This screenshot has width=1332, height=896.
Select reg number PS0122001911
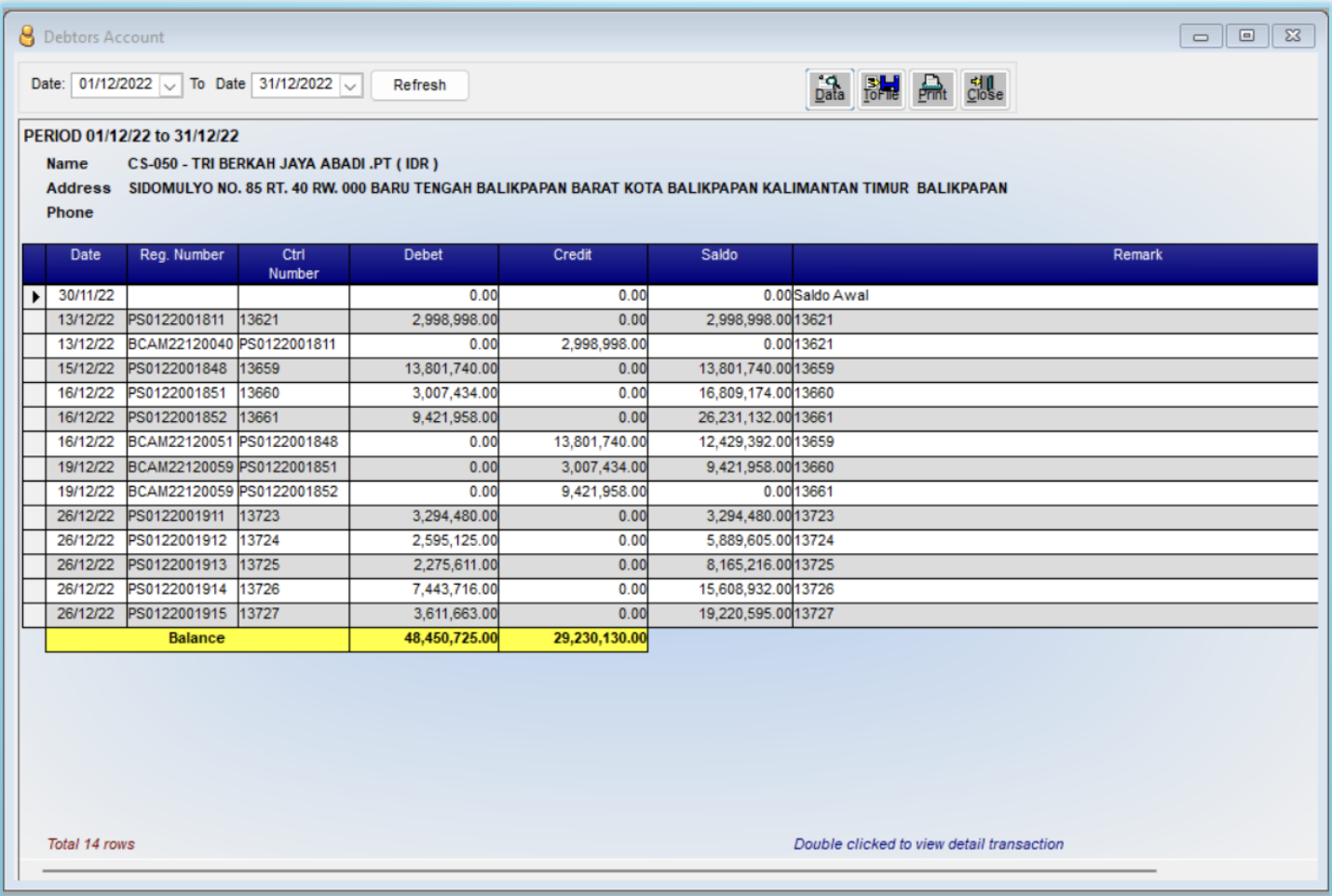[x=182, y=516]
